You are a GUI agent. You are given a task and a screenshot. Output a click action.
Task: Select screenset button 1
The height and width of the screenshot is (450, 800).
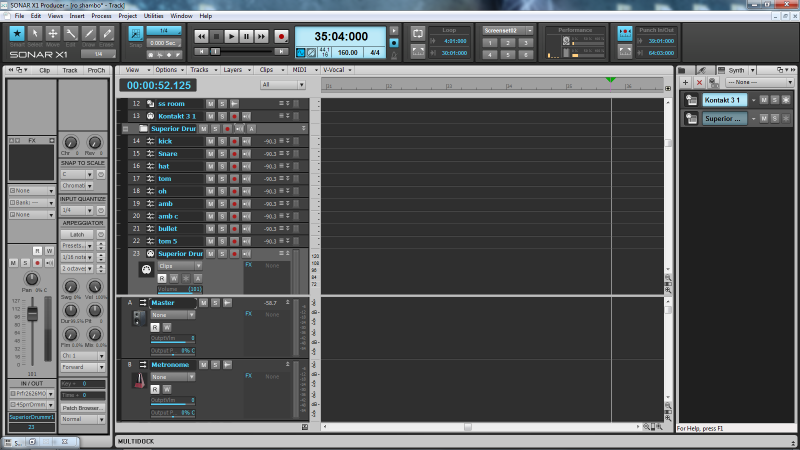(x=489, y=43)
